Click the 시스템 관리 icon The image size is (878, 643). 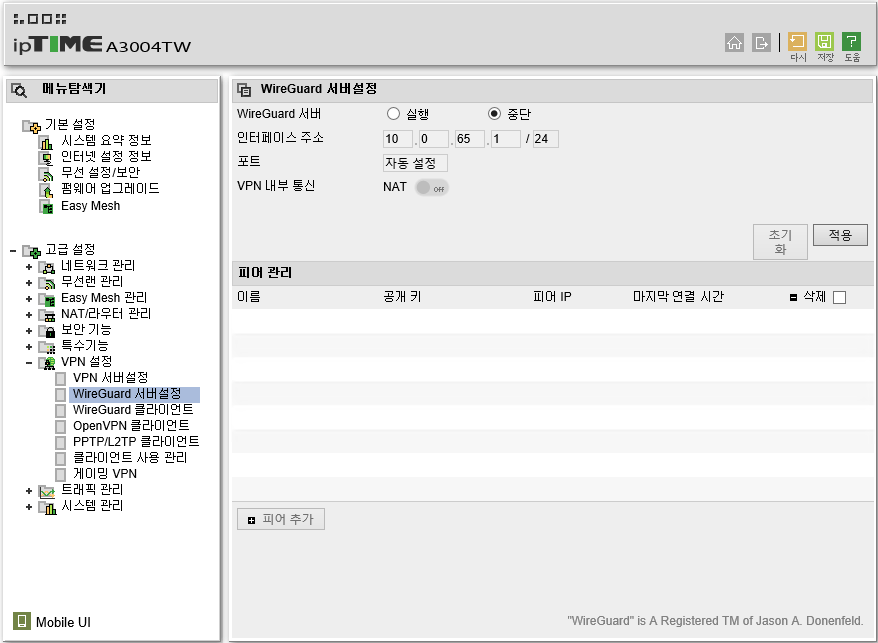coord(46,507)
